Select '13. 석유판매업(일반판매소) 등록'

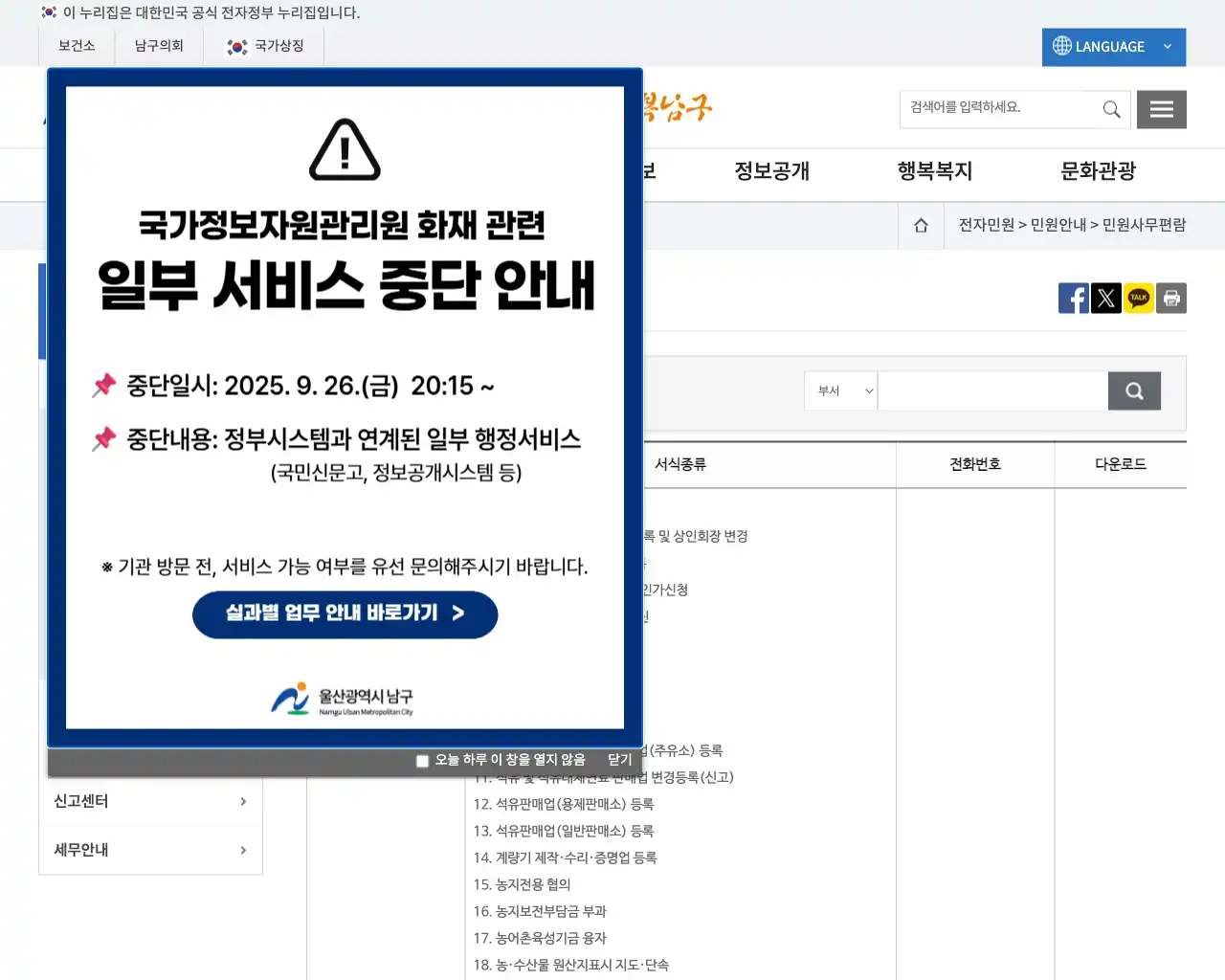pos(564,832)
